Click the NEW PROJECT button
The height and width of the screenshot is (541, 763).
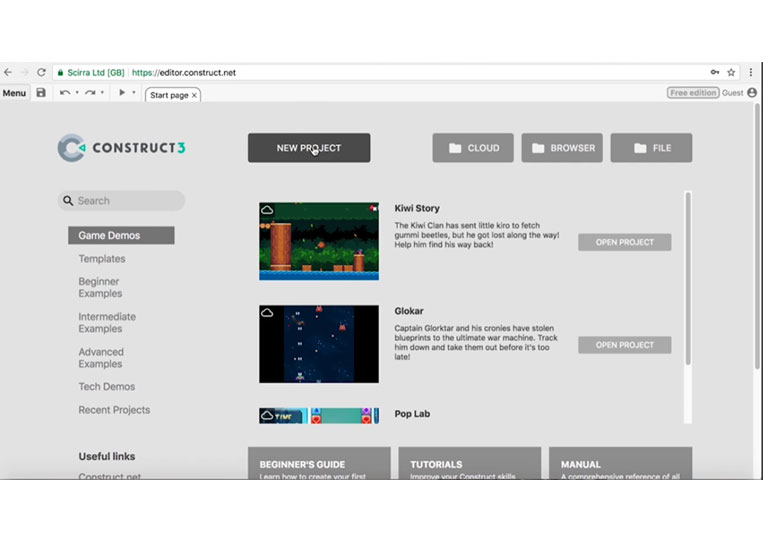tap(309, 148)
